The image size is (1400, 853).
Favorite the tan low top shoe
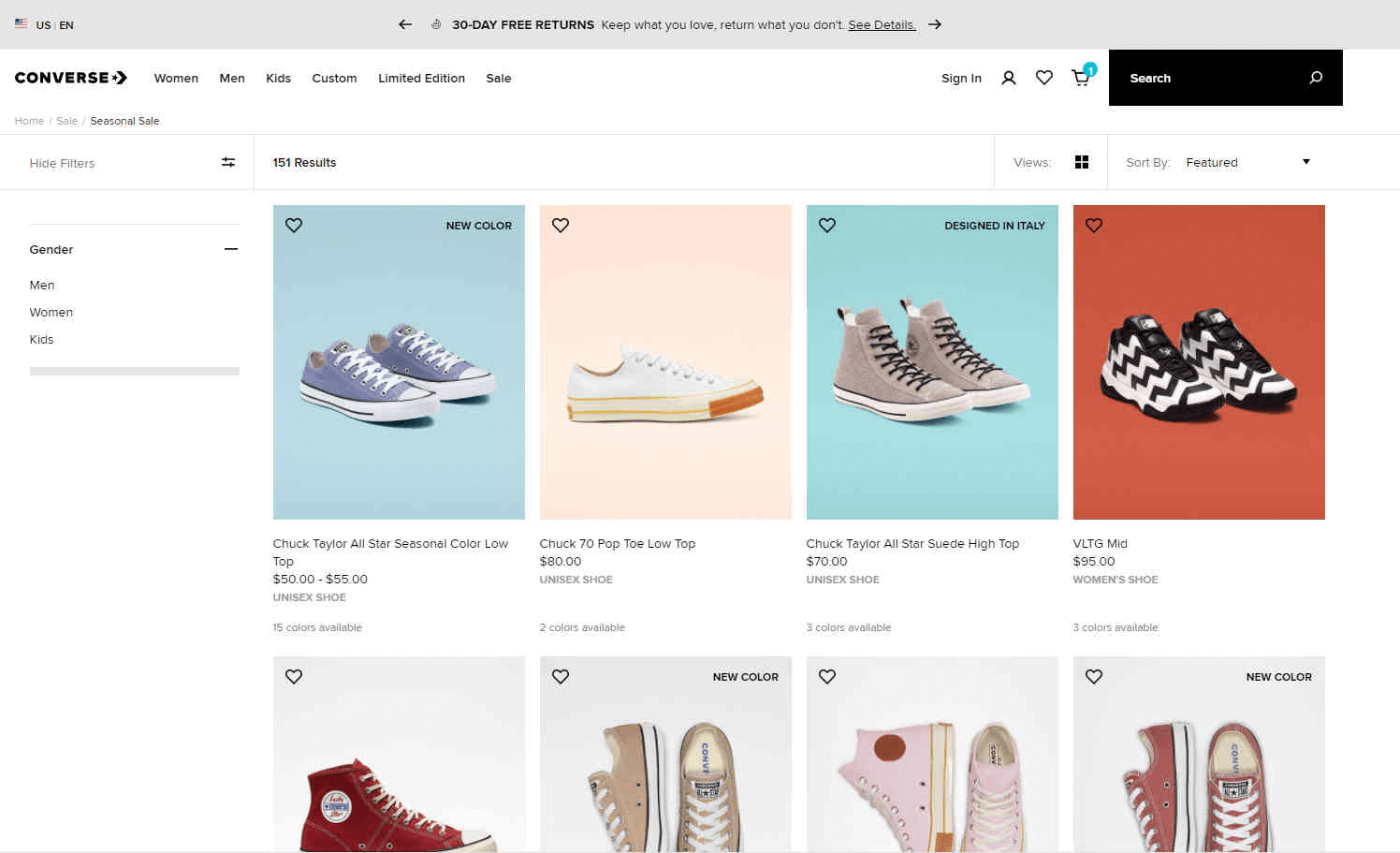(561, 677)
